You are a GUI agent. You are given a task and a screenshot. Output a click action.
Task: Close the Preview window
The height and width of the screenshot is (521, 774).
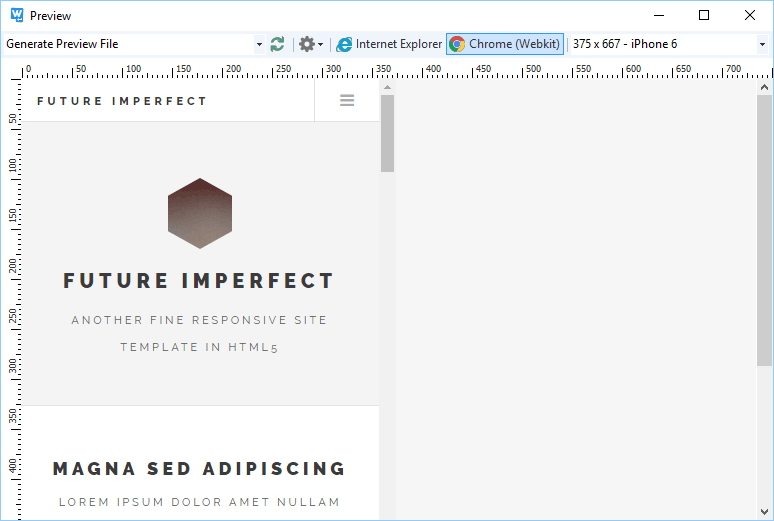point(749,15)
